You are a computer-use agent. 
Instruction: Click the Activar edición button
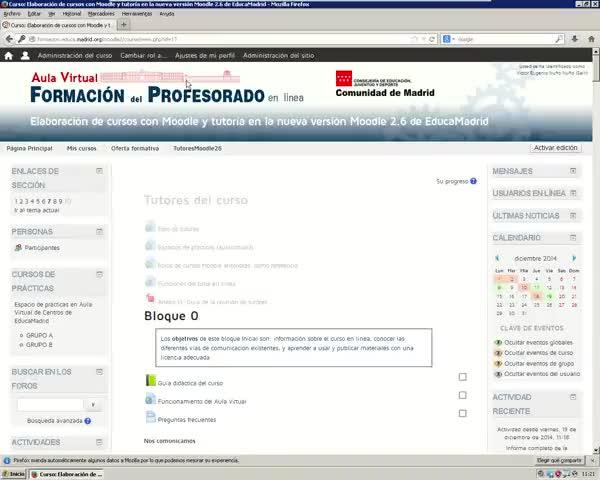pos(556,148)
